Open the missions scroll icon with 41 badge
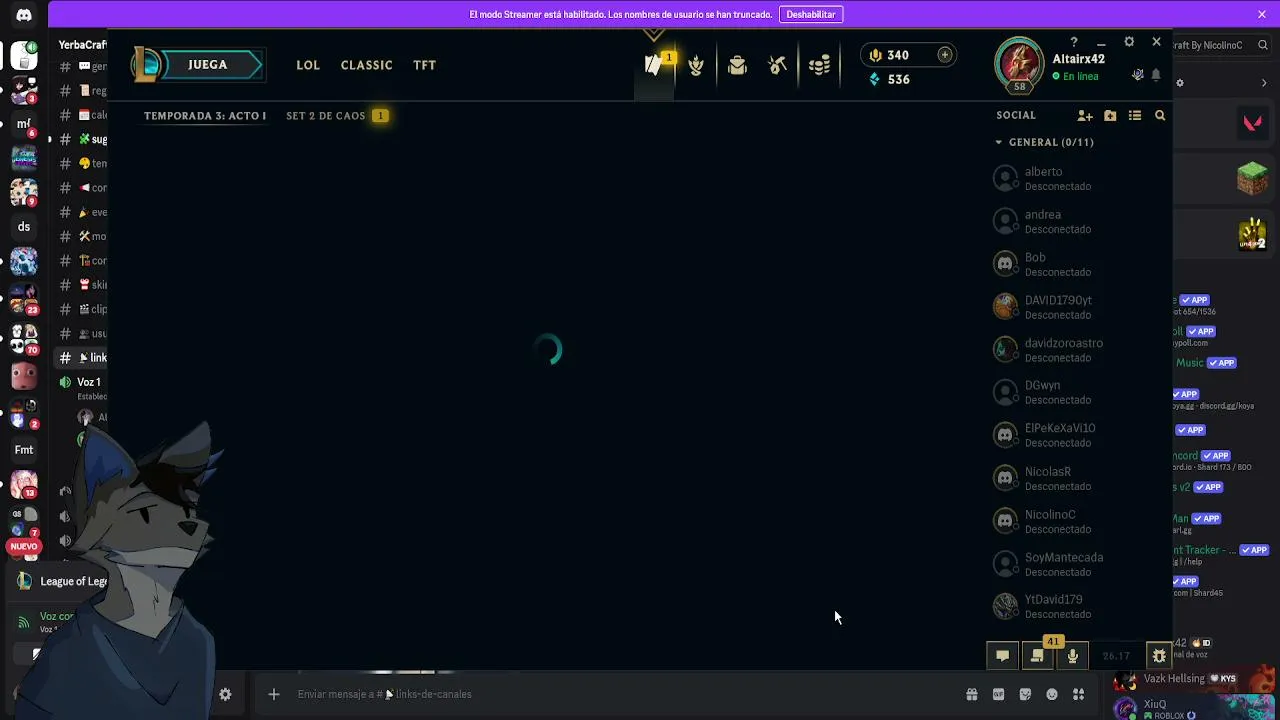 [x=1038, y=656]
